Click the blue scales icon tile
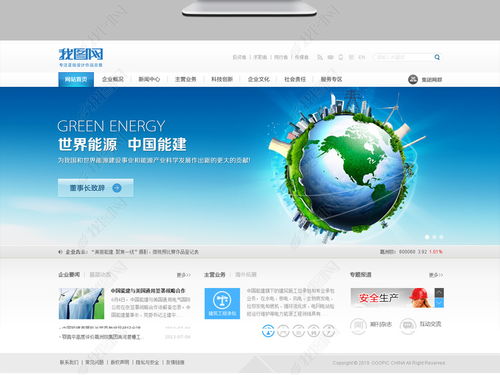The width and height of the screenshot is (500, 375). click(x=222, y=303)
